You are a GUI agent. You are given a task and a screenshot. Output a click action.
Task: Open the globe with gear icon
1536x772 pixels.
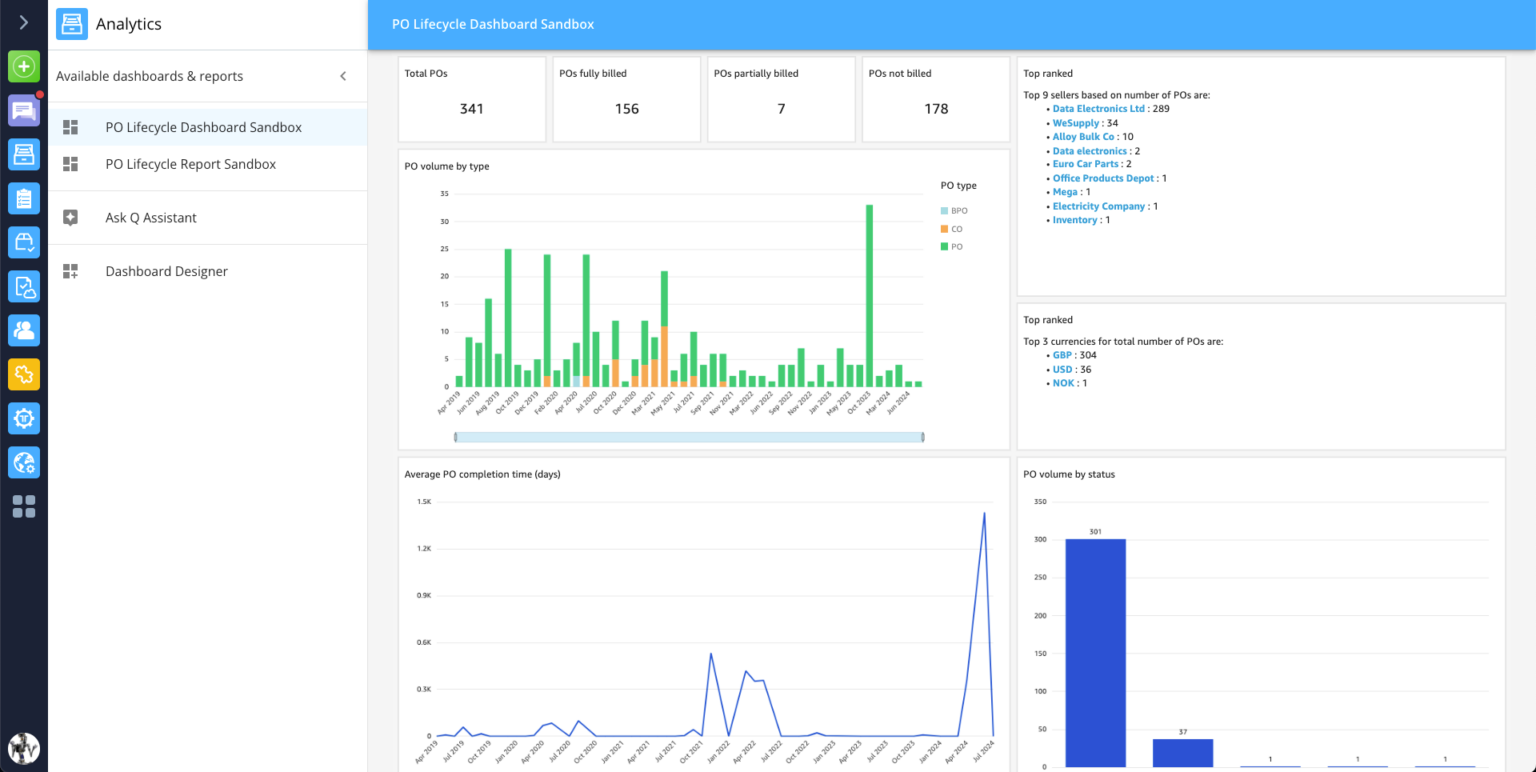coord(24,462)
